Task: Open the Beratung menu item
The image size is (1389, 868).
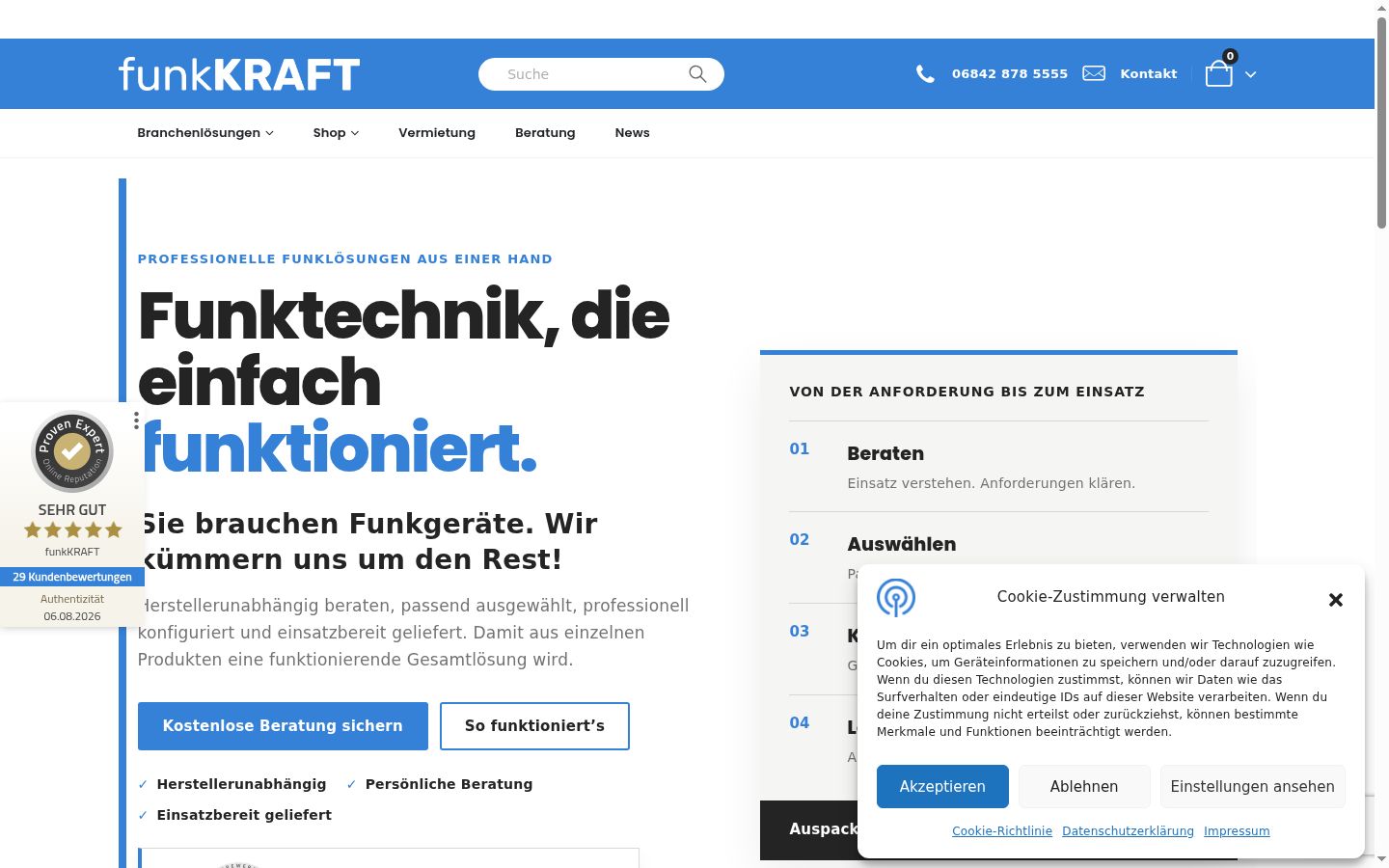Action: pos(545,133)
